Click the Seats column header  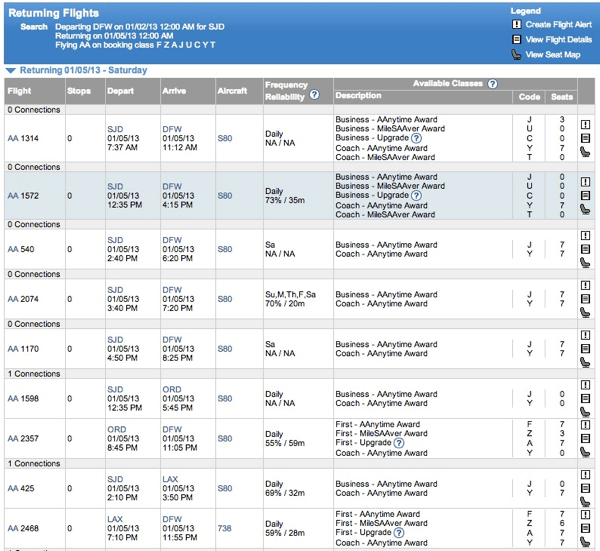[562, 97]
